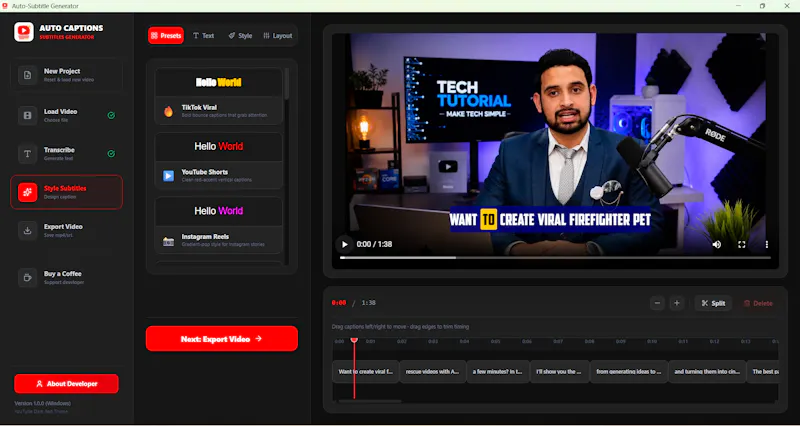The width and height of the screenshot is (800, 426).
Task: Open the Buy a Coffee entry
Action: (x=66, y=278)
